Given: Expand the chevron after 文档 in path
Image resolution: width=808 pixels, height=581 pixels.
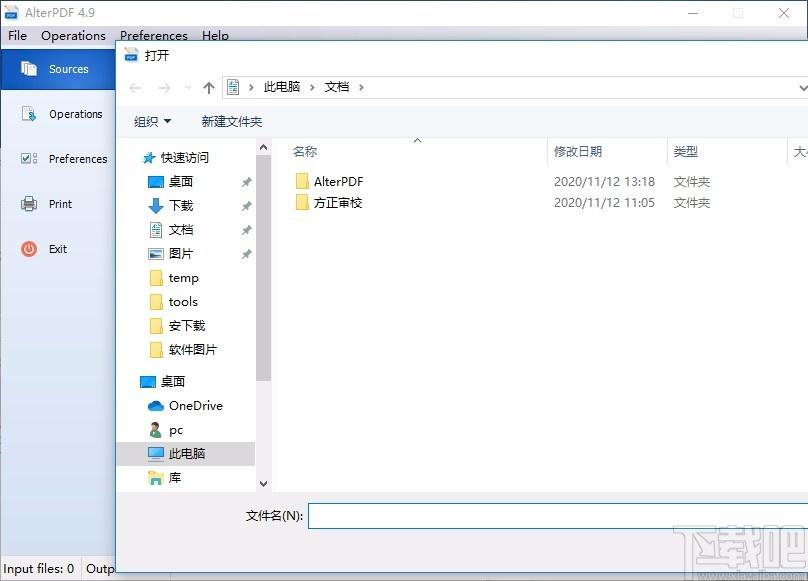Looking at the screenshot, I should click(361, 88).
